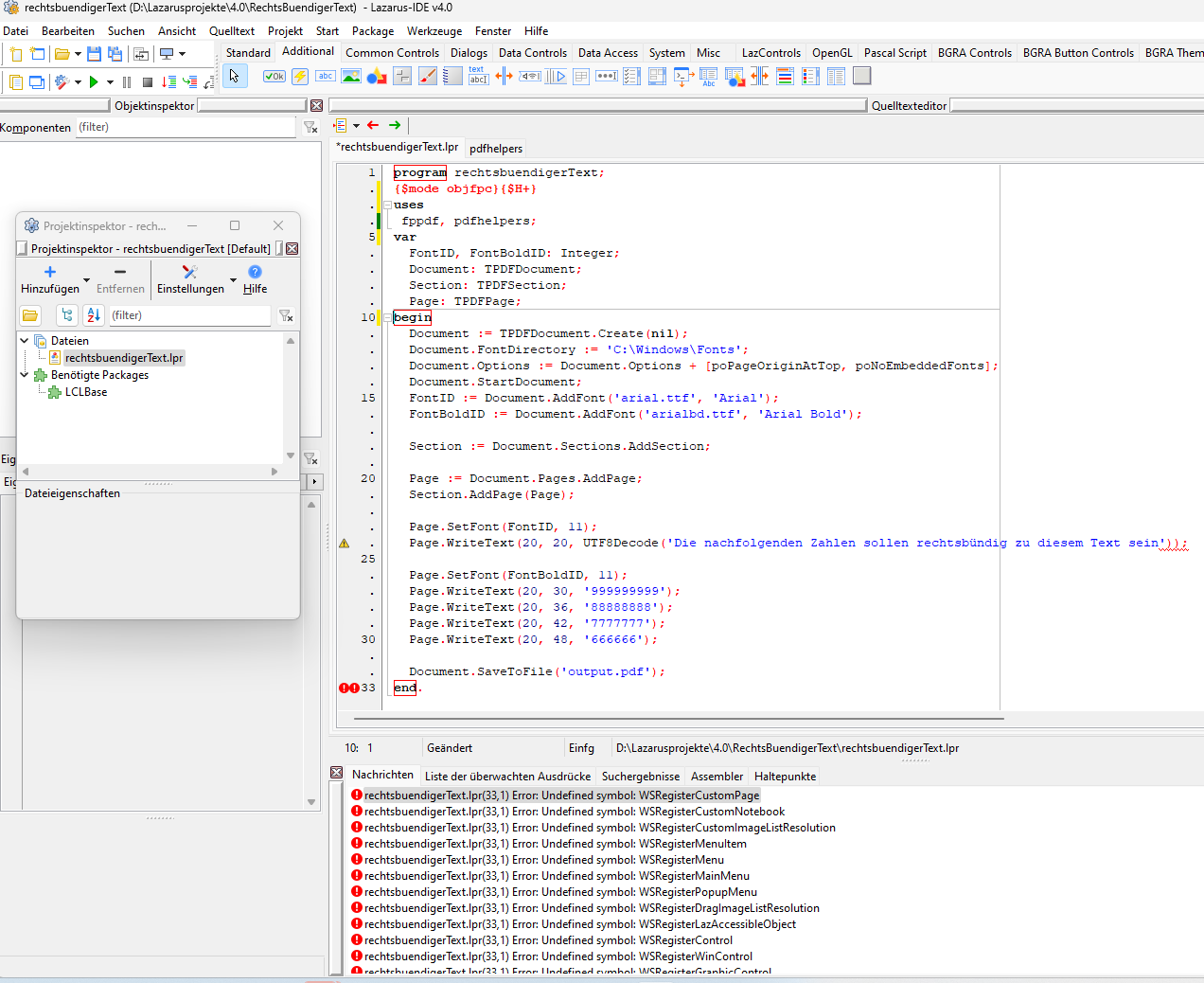Click the Stop program square icon
Viewport: 1204px width, 983px height.
click(147, 82)
